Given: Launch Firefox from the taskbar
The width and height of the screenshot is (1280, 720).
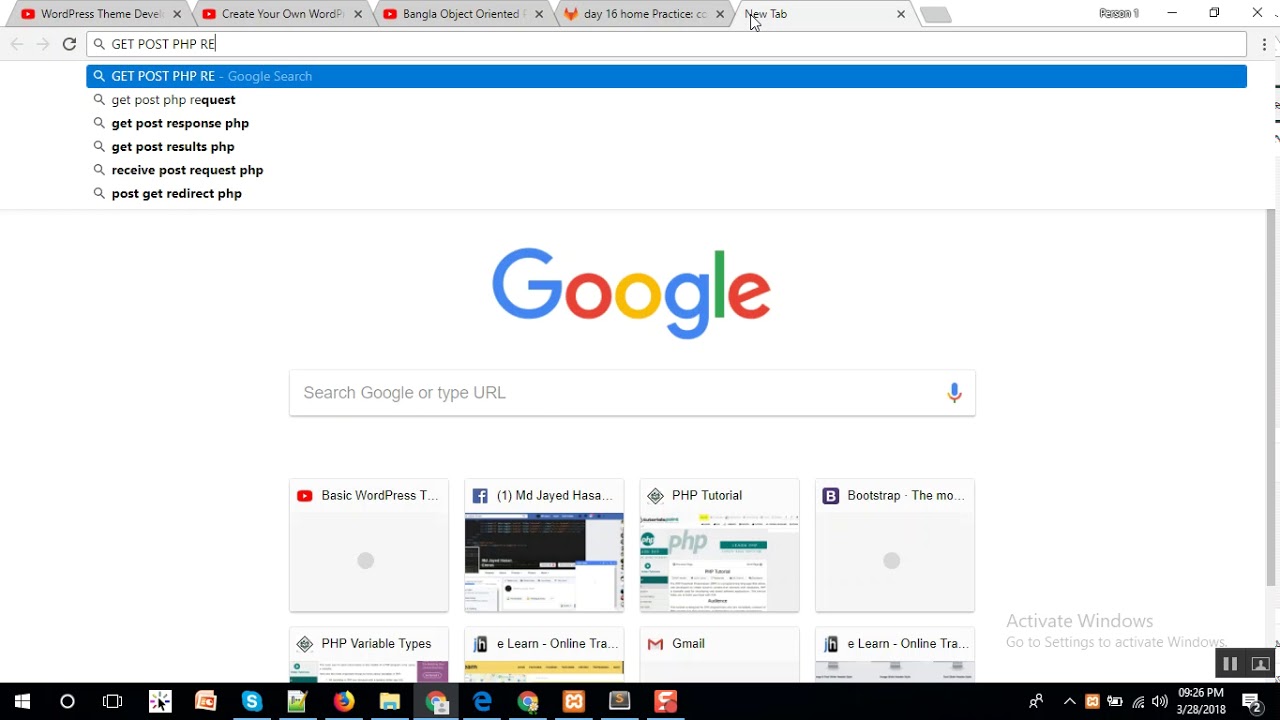Looking at the screenshot, I should coord(343,702).
